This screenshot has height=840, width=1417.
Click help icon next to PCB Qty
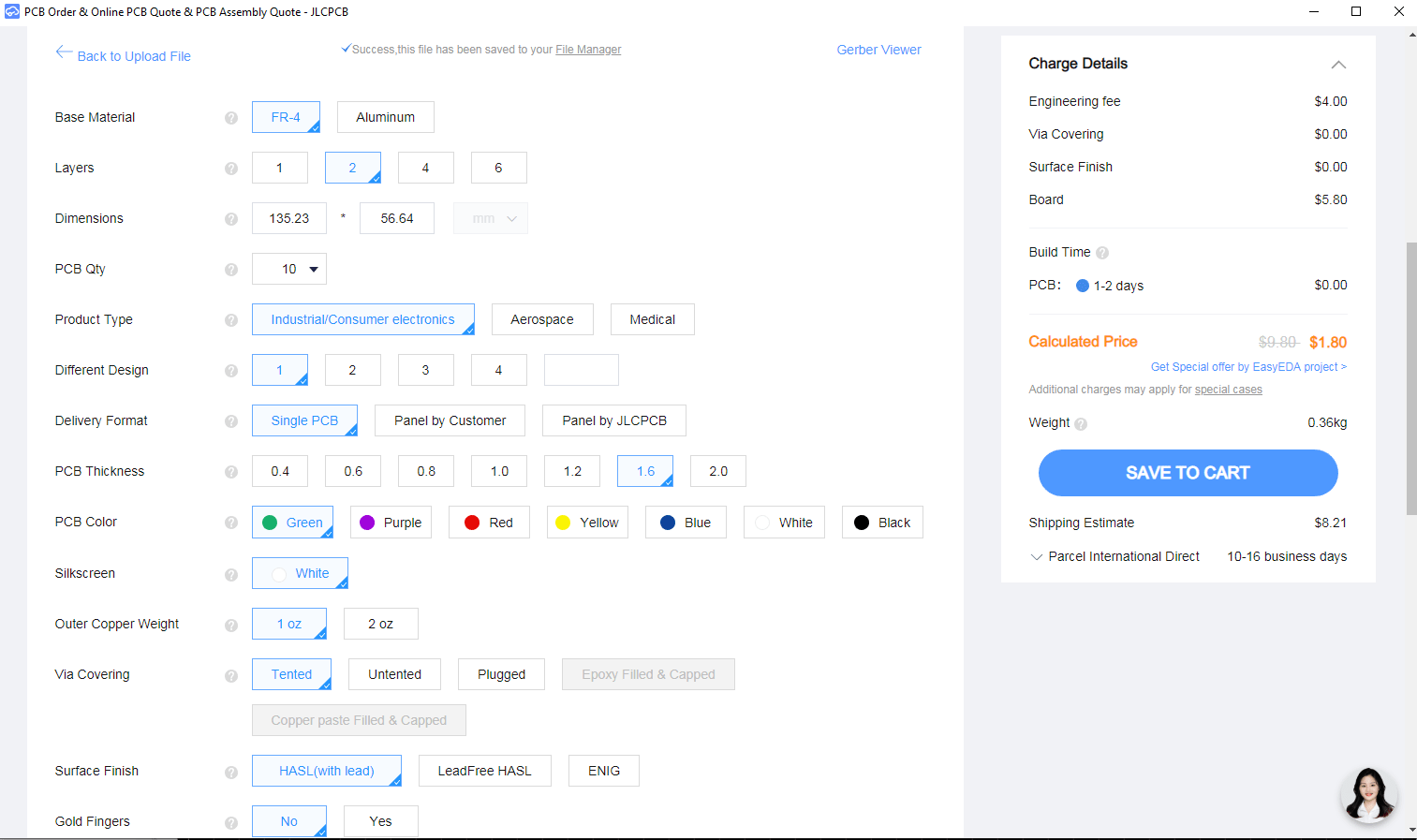pos(231,270)
